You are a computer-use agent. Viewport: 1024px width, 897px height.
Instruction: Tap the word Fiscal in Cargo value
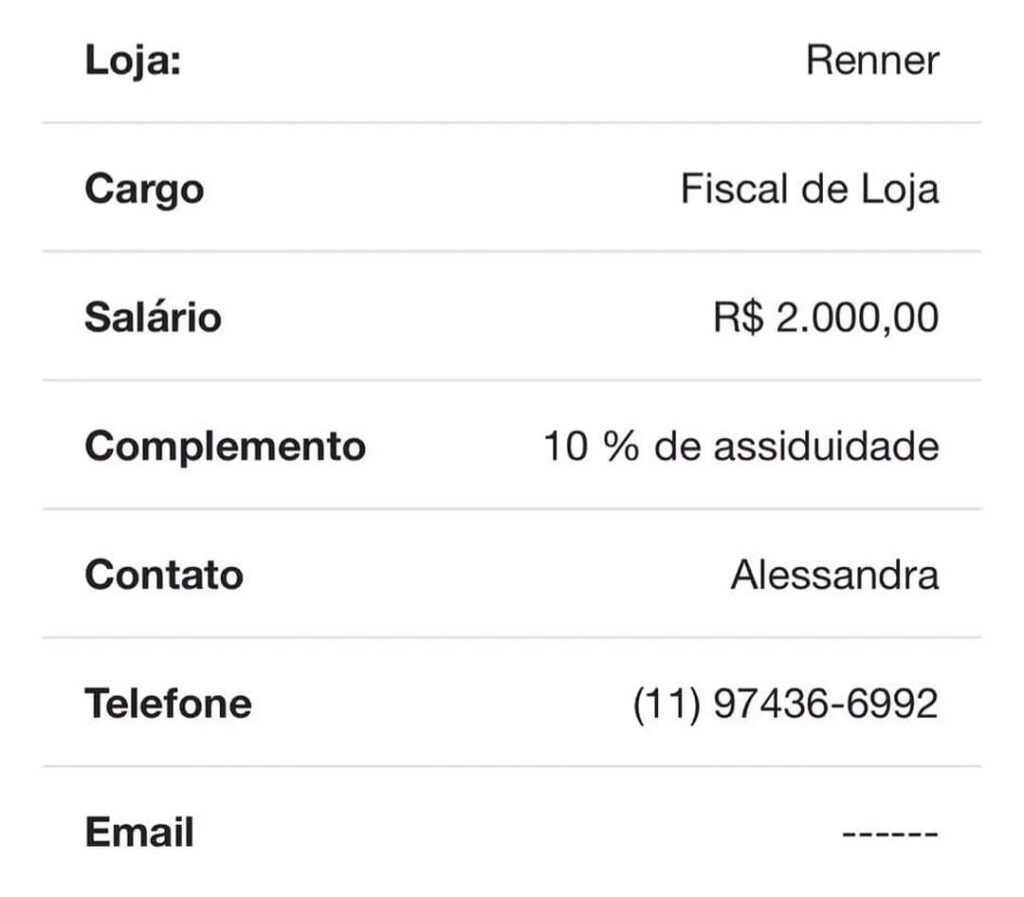coord(734,189)
